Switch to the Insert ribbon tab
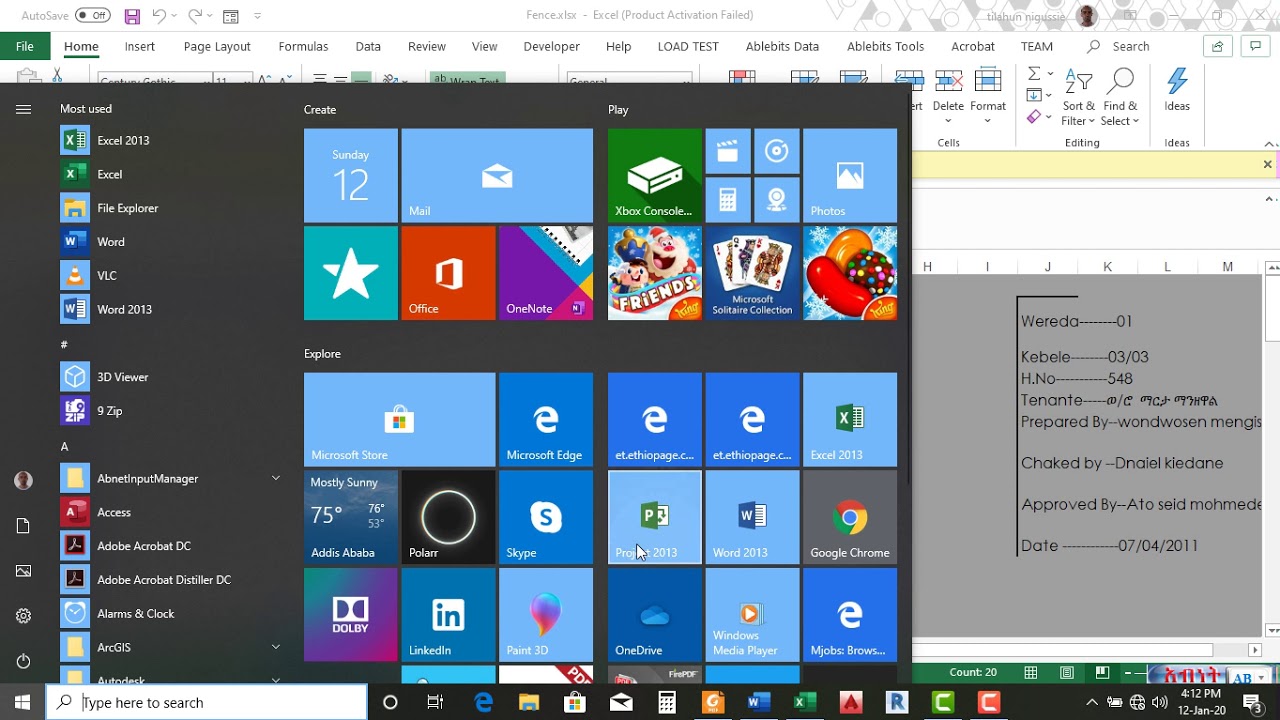Image resolution: width=1280 pixels, height=720 pixels. click(140, 46)
